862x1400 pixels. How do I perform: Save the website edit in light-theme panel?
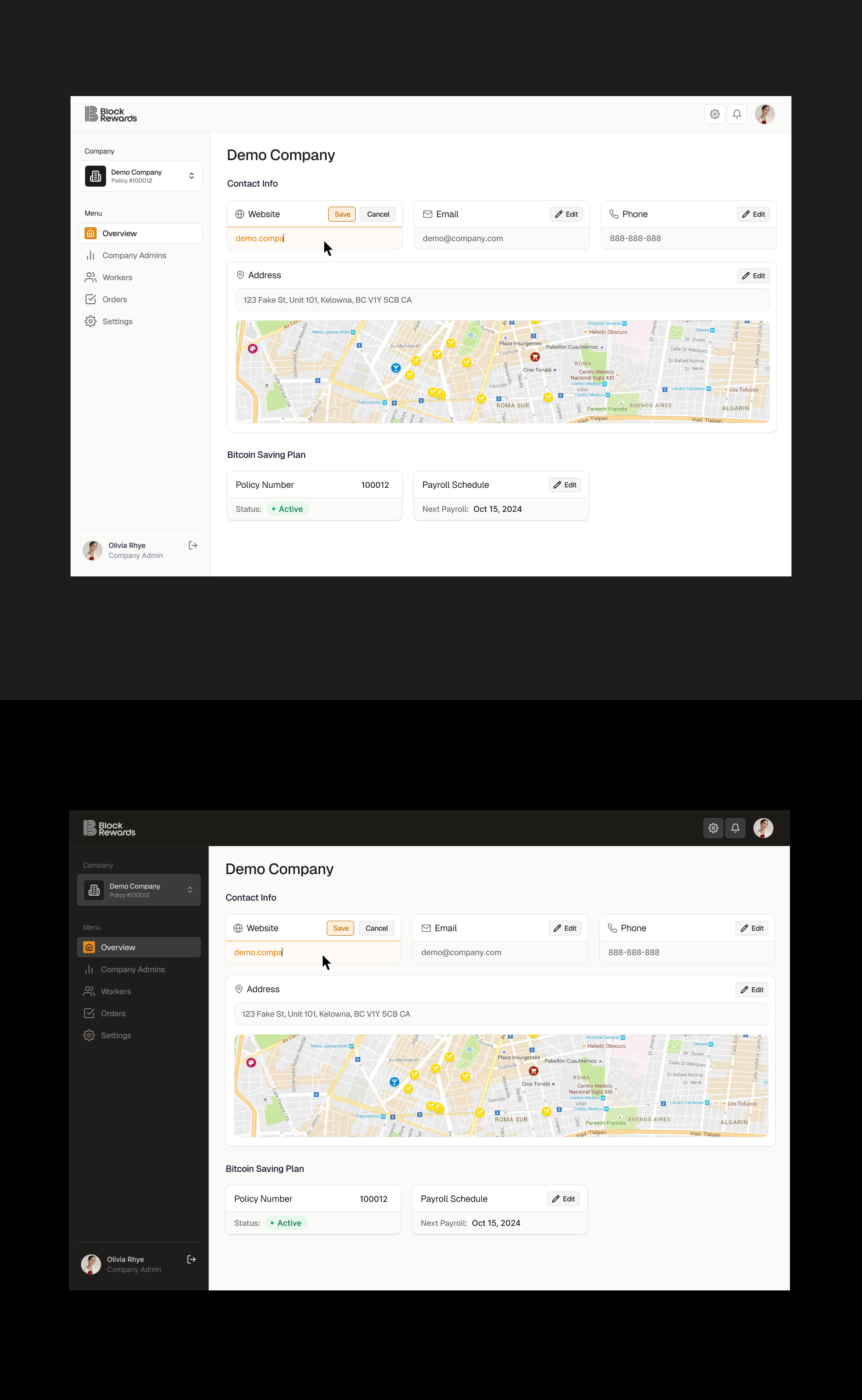342,214
